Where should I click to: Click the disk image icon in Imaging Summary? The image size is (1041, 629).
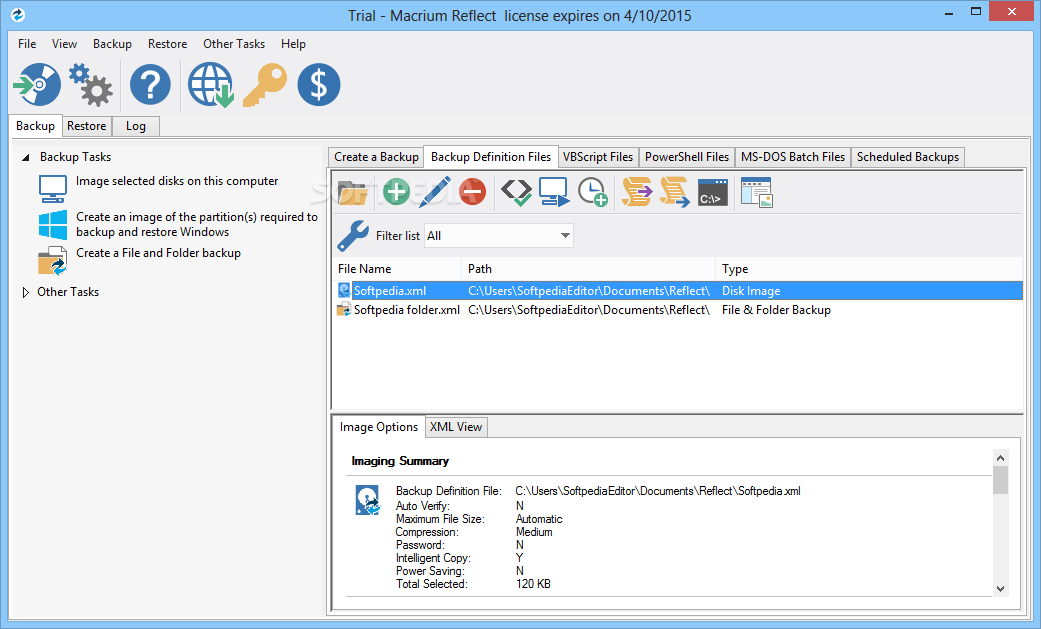click(x=367, y=500)
